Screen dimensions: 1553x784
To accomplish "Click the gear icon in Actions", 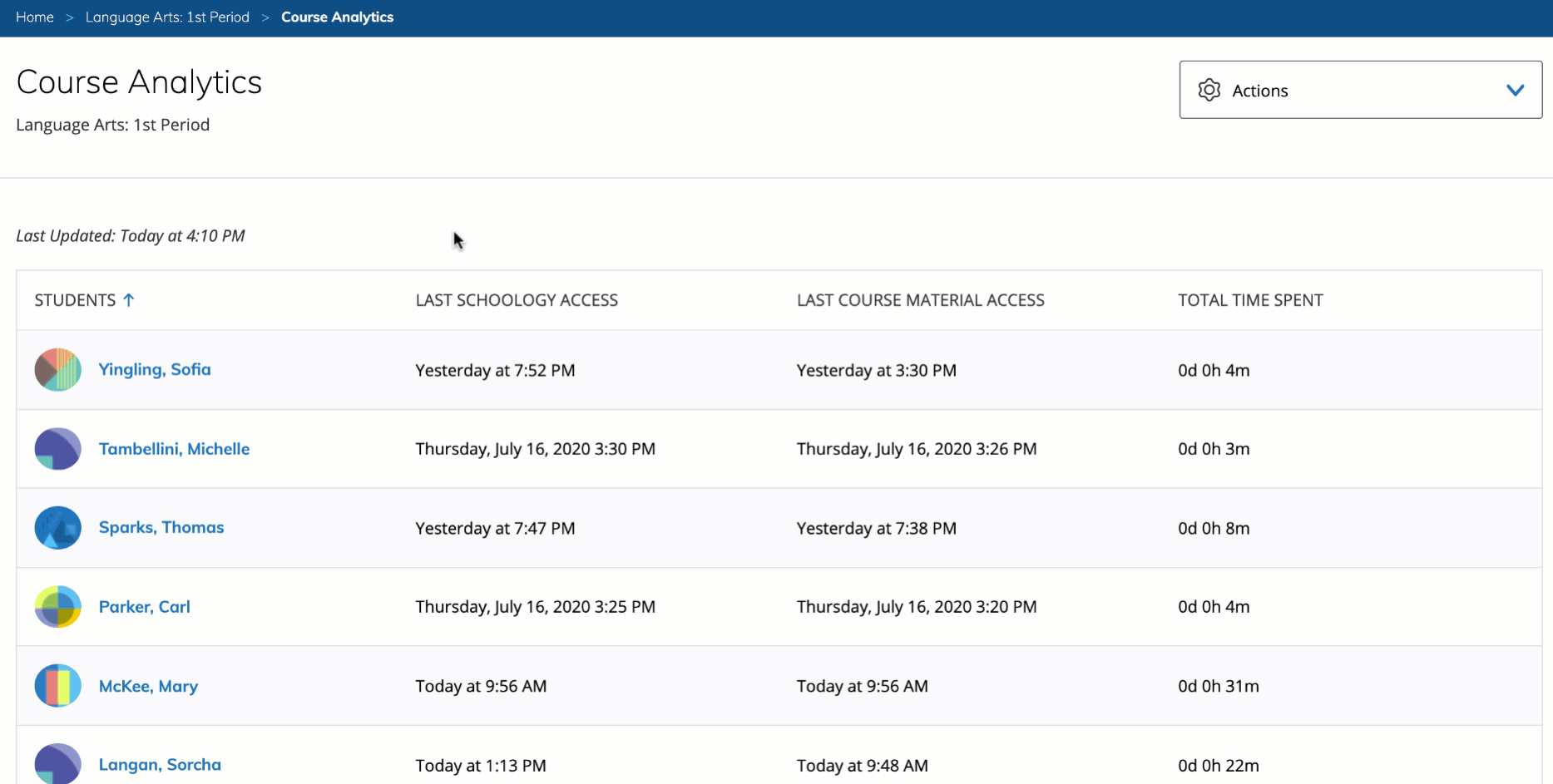I will [x=1209, y=90].
